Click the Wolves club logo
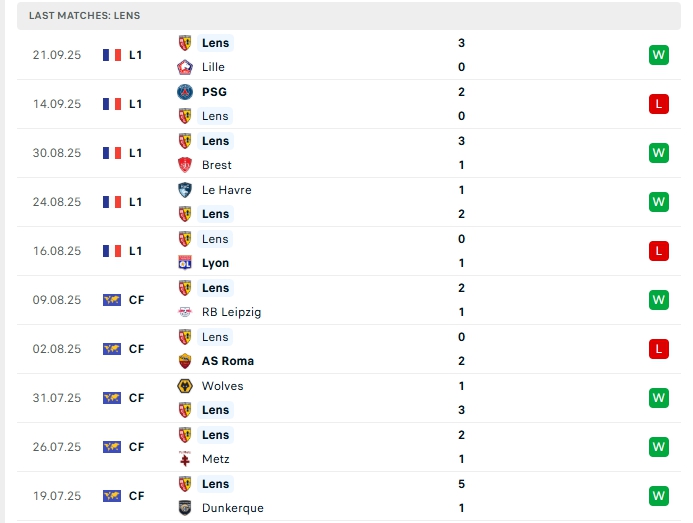This screenshot has width=693, height=523. pyautogui.click(x=185, y=386)
